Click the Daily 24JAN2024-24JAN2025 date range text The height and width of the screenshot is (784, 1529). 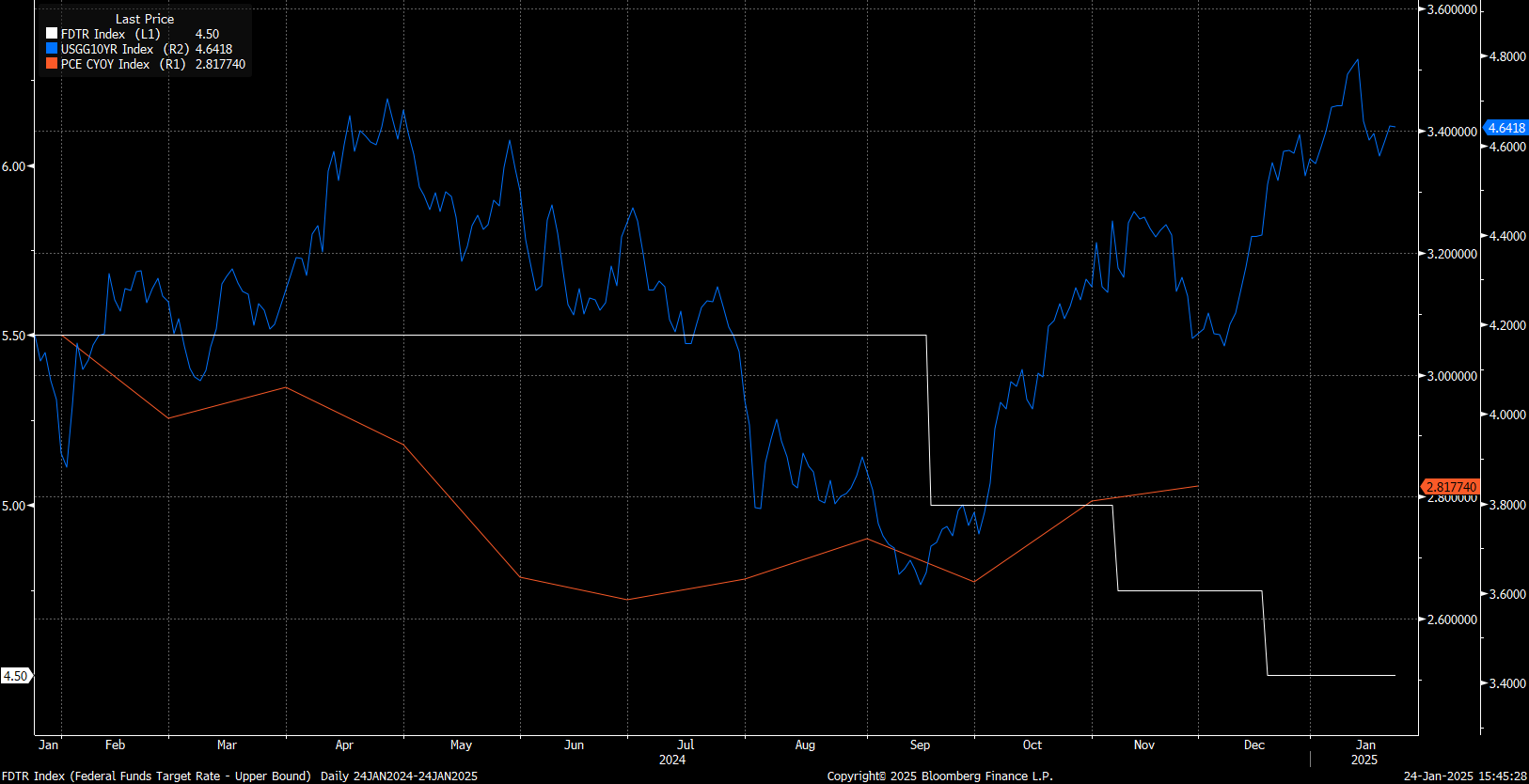pyautogui.click(x=399, y=776)
